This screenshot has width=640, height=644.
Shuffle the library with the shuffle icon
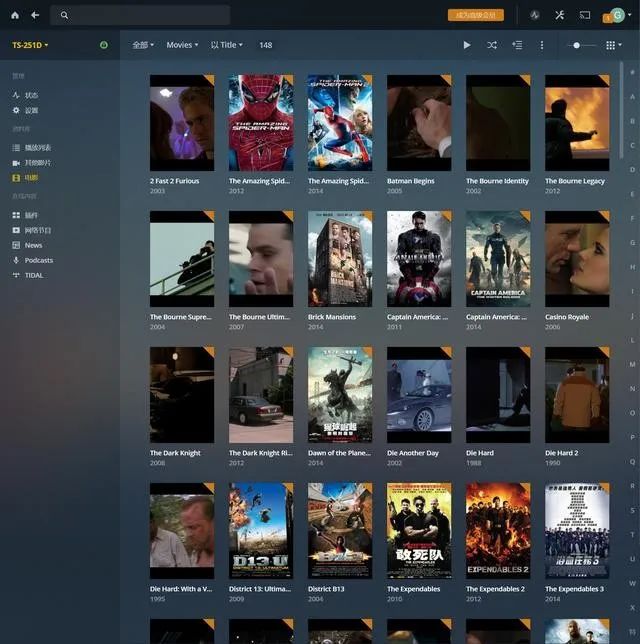(x=492, y=45)
